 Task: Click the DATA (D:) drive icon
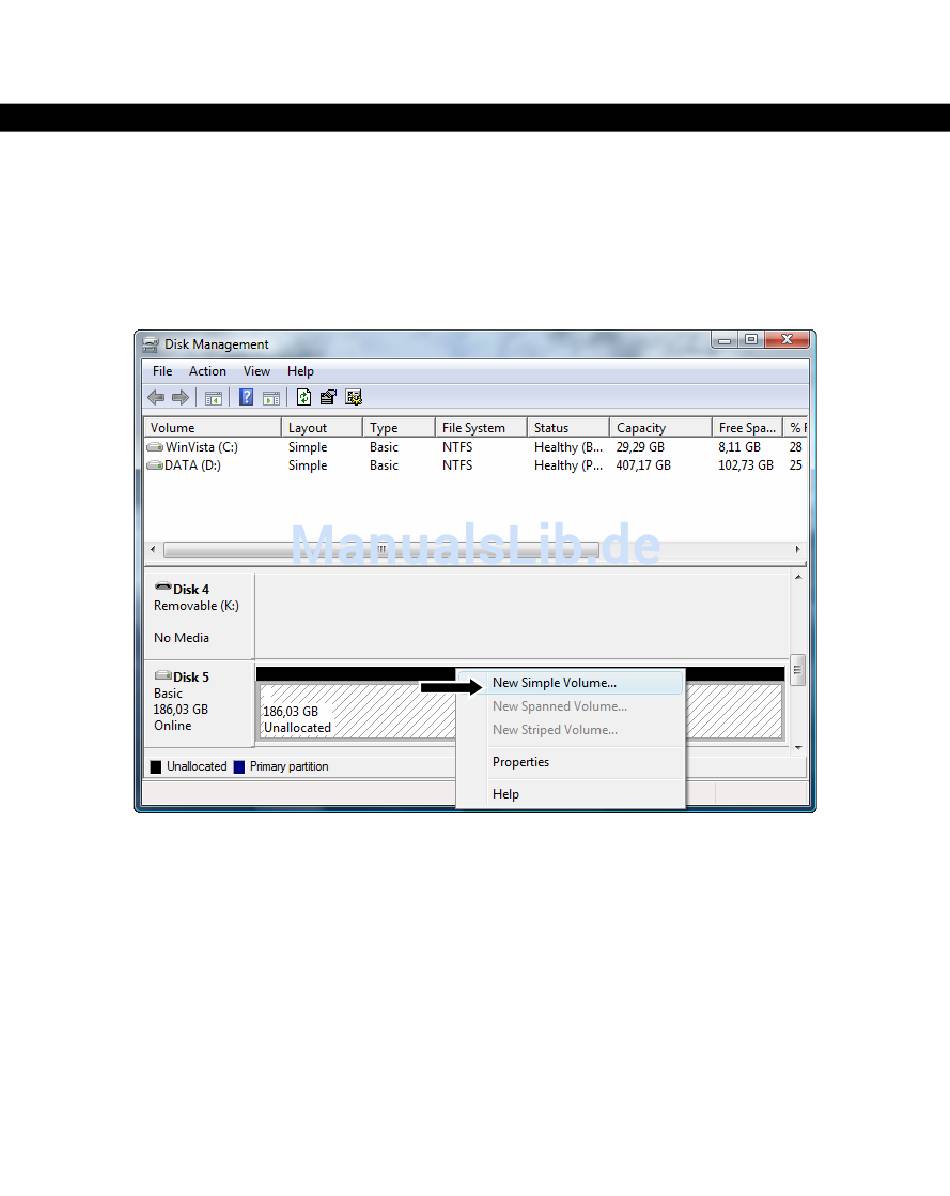pyautogui.click(x=155, y=465)
